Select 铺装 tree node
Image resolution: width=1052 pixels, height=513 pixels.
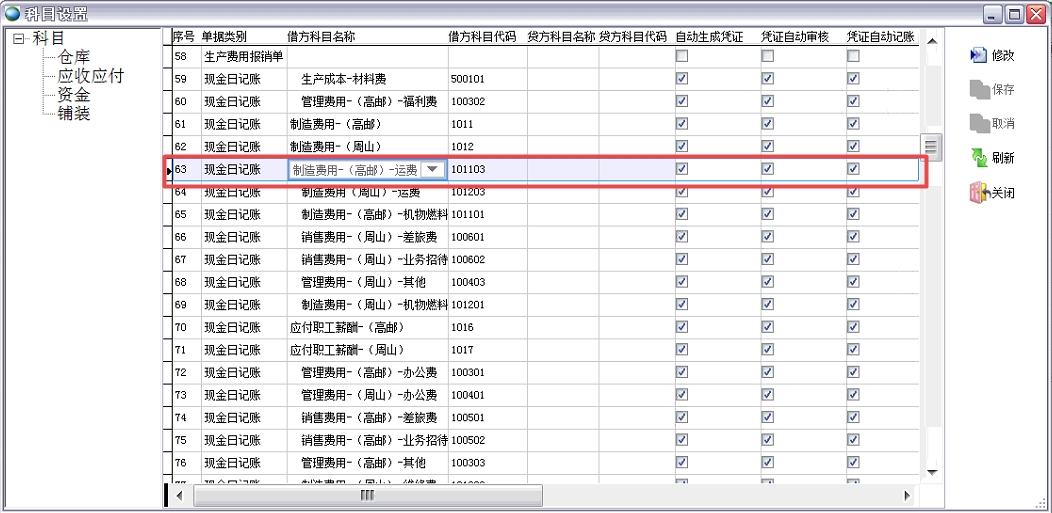pos(74,114)
